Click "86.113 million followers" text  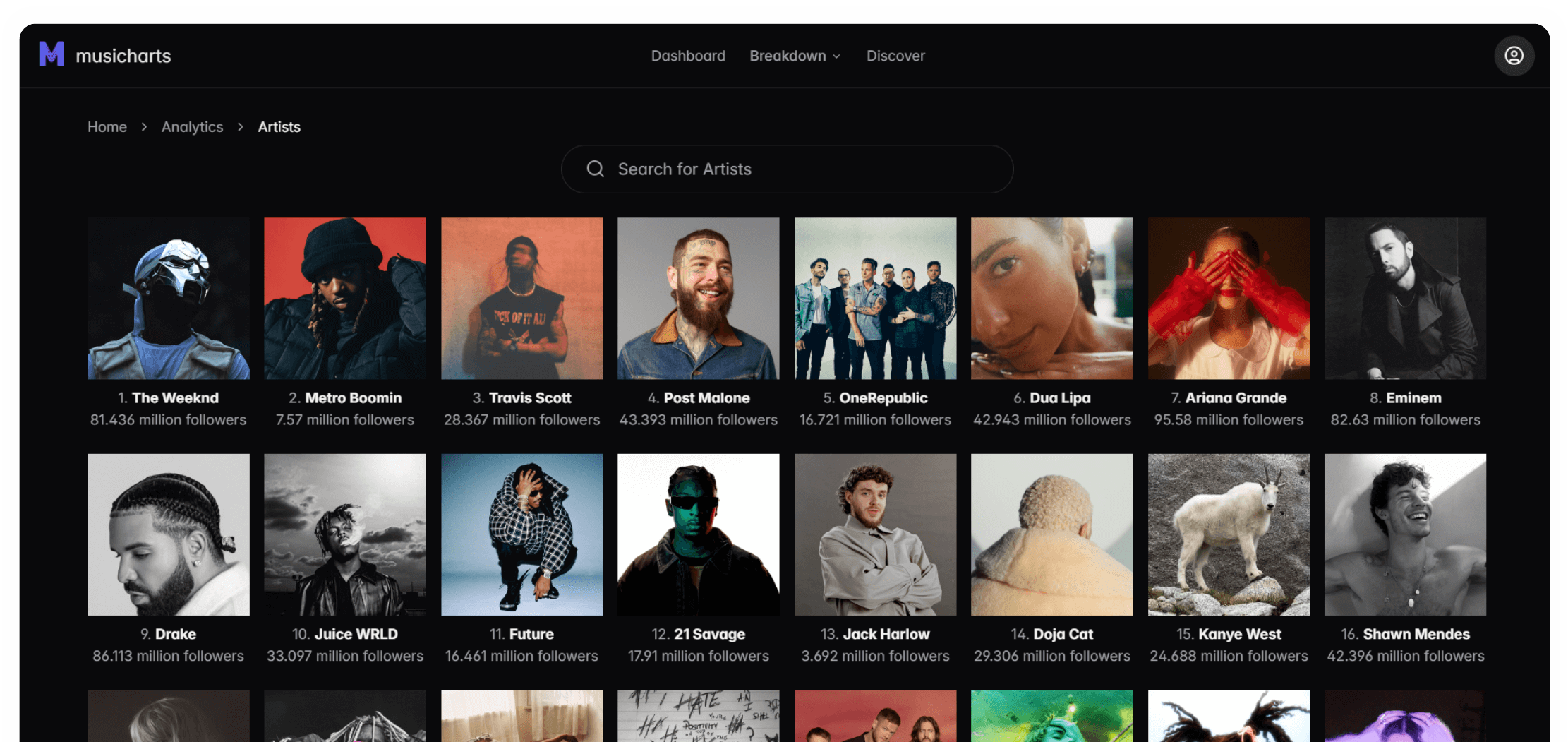coord(169,656)
